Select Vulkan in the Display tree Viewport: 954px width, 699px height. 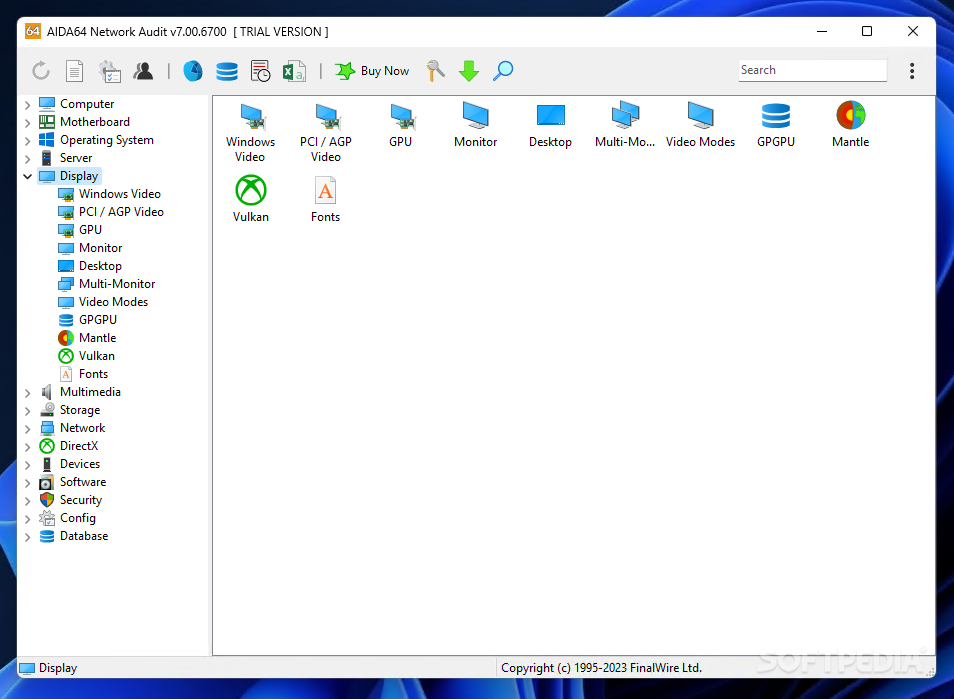86,356
